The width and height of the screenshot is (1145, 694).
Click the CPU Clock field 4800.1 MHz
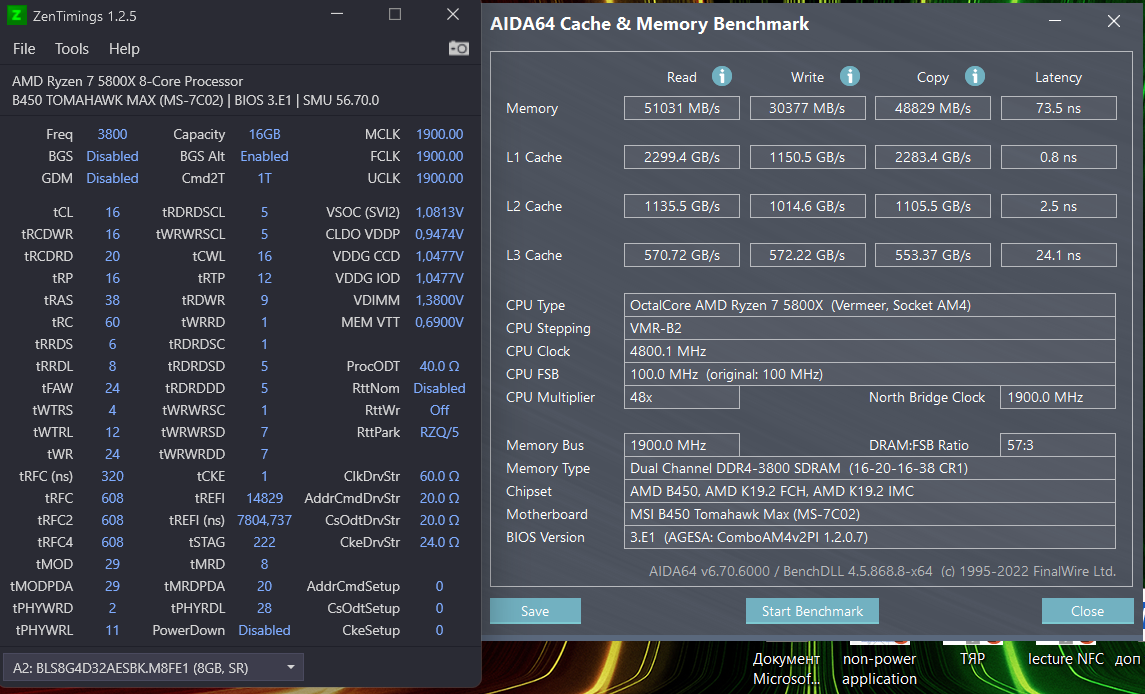[870, 351]
